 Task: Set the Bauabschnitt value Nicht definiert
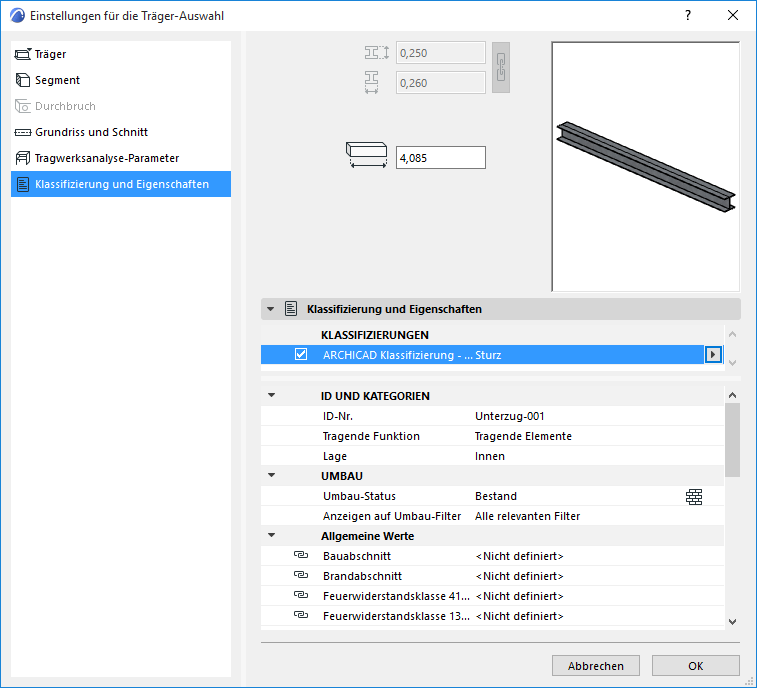click(x=519, y=556)
